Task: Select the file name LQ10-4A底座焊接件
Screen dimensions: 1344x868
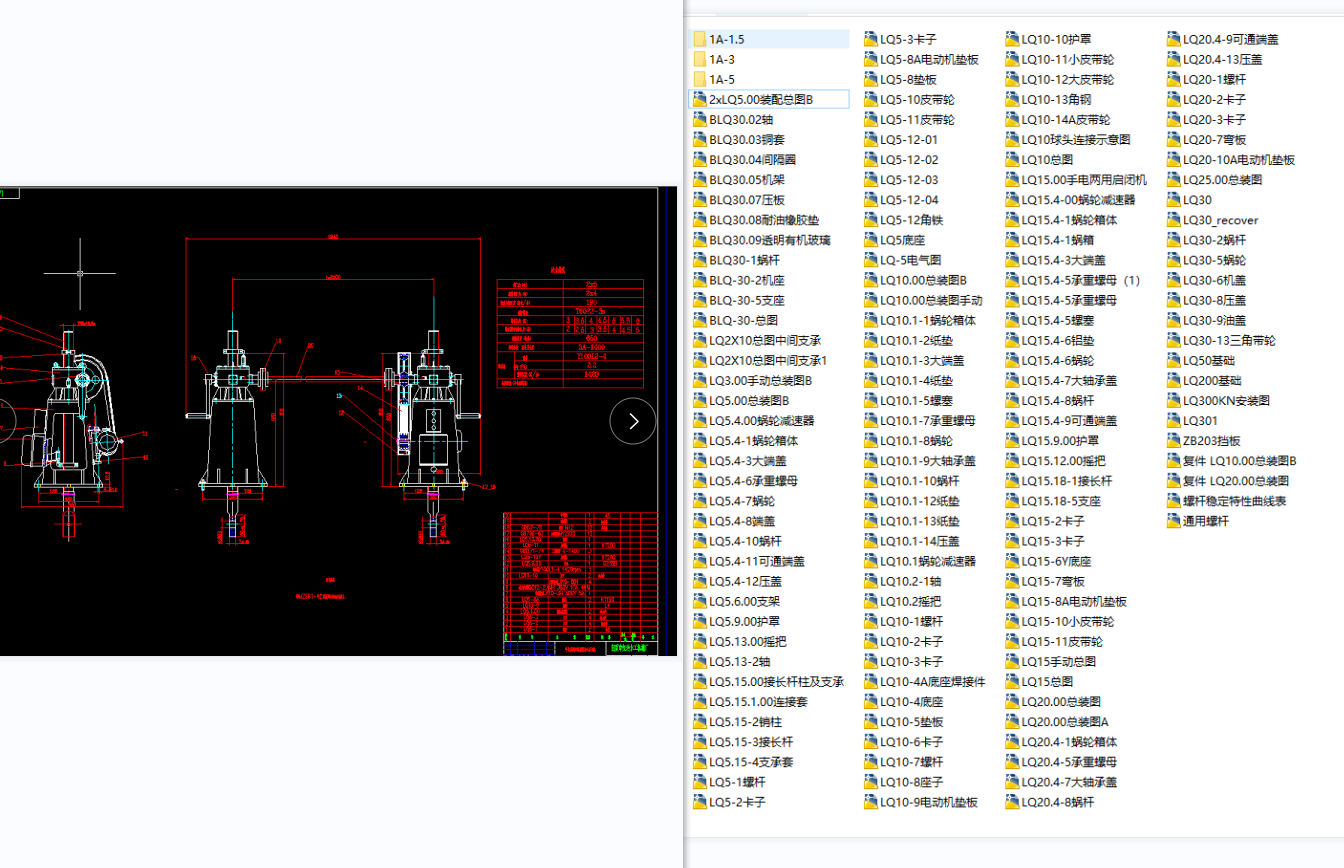Action: 933,682
